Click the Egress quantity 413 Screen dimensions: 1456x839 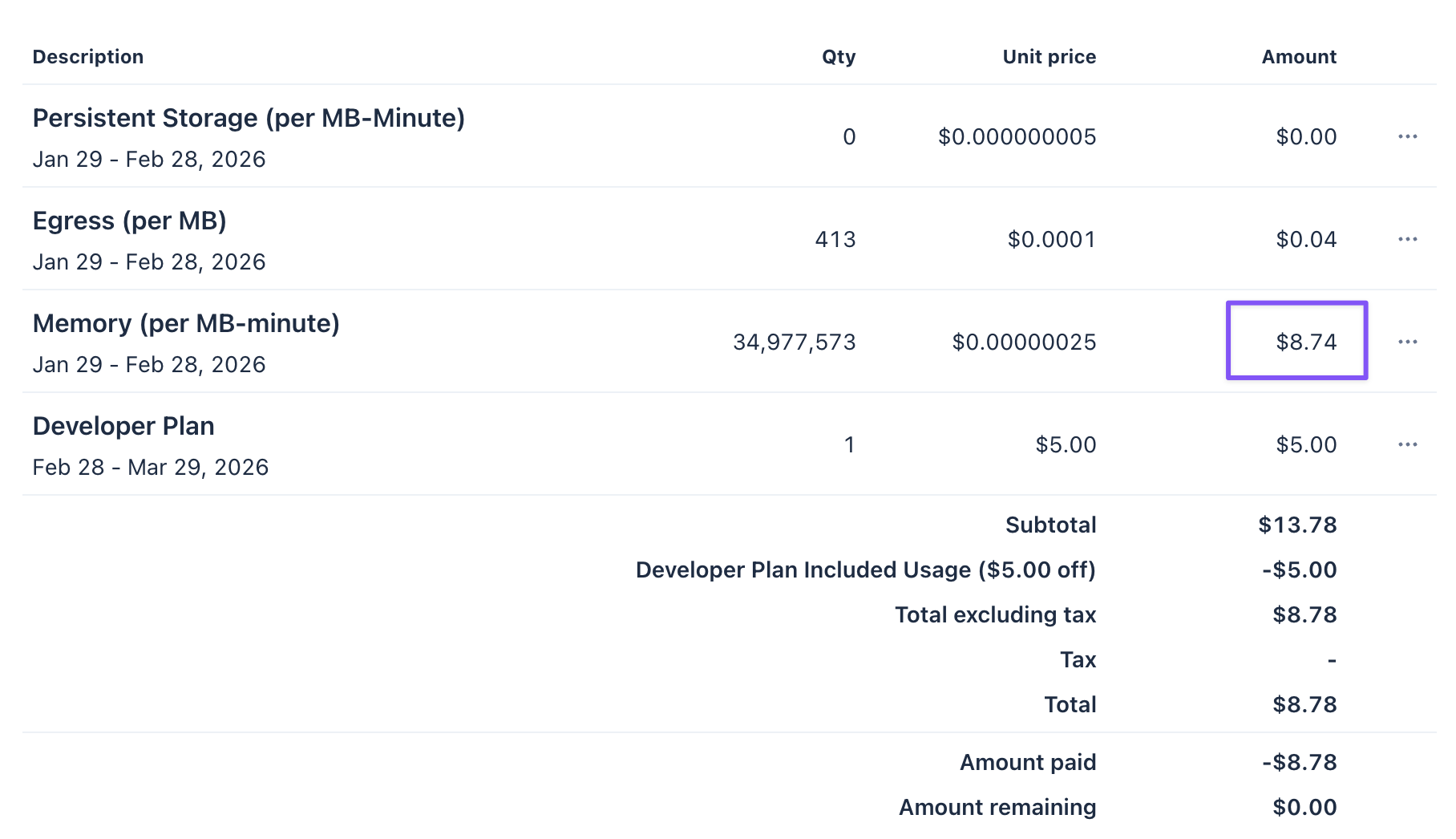pos(835,240)
